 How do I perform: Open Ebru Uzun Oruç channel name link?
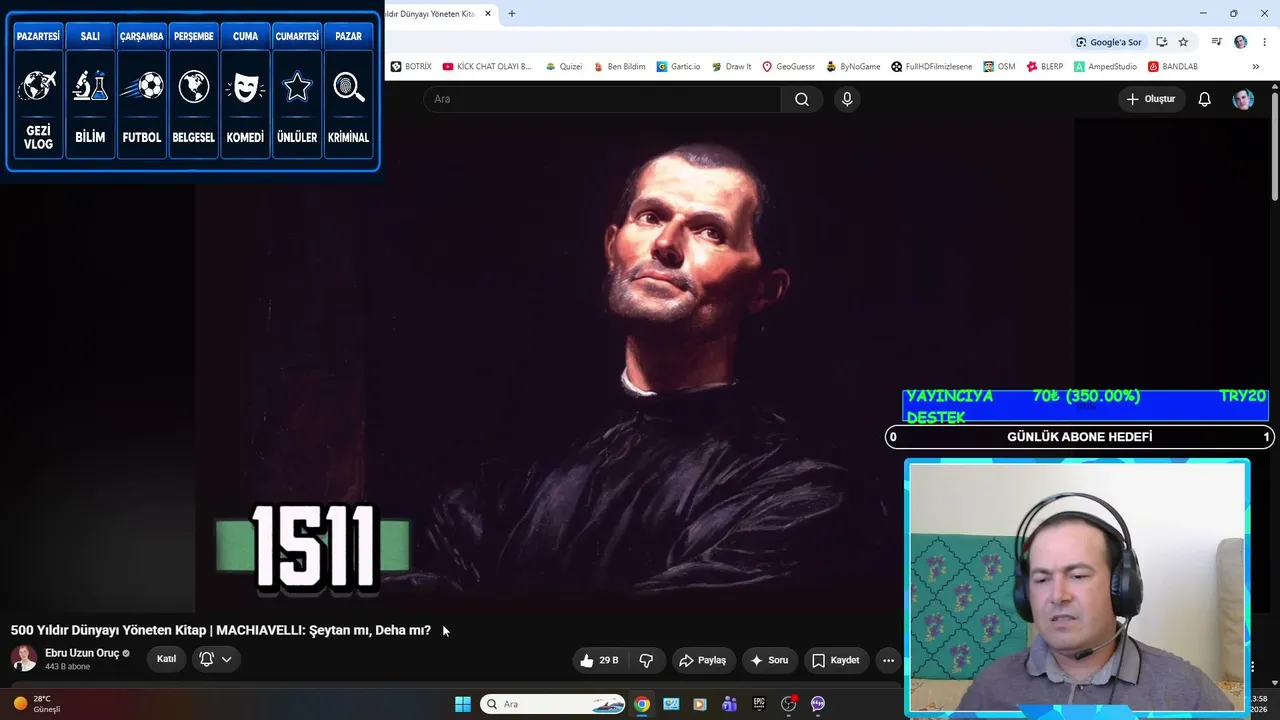pyautogui.click(x=82, y=653)
